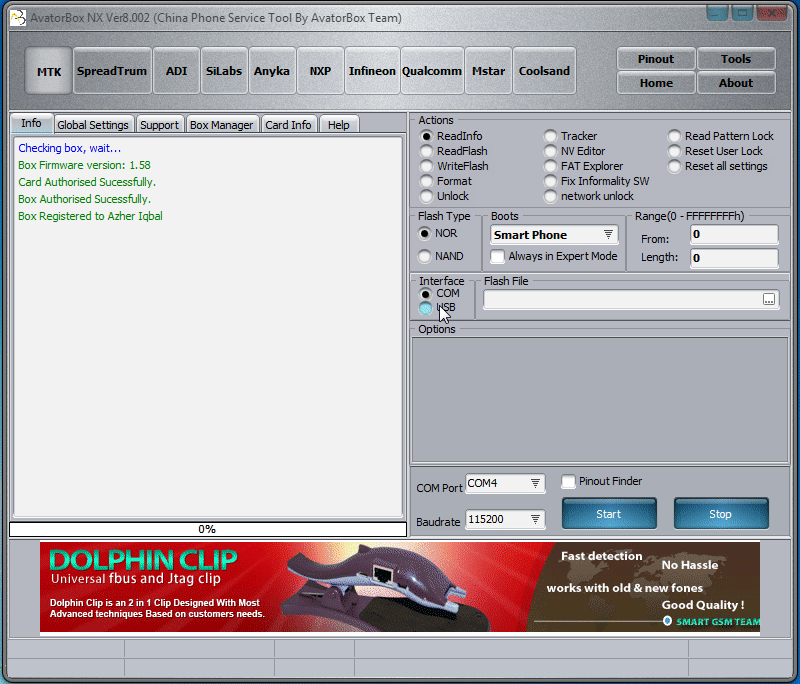Image resolution: width=800 pixels, height=684 pixels.
Task: Select the network unlock action
Action: pos(589,196)
